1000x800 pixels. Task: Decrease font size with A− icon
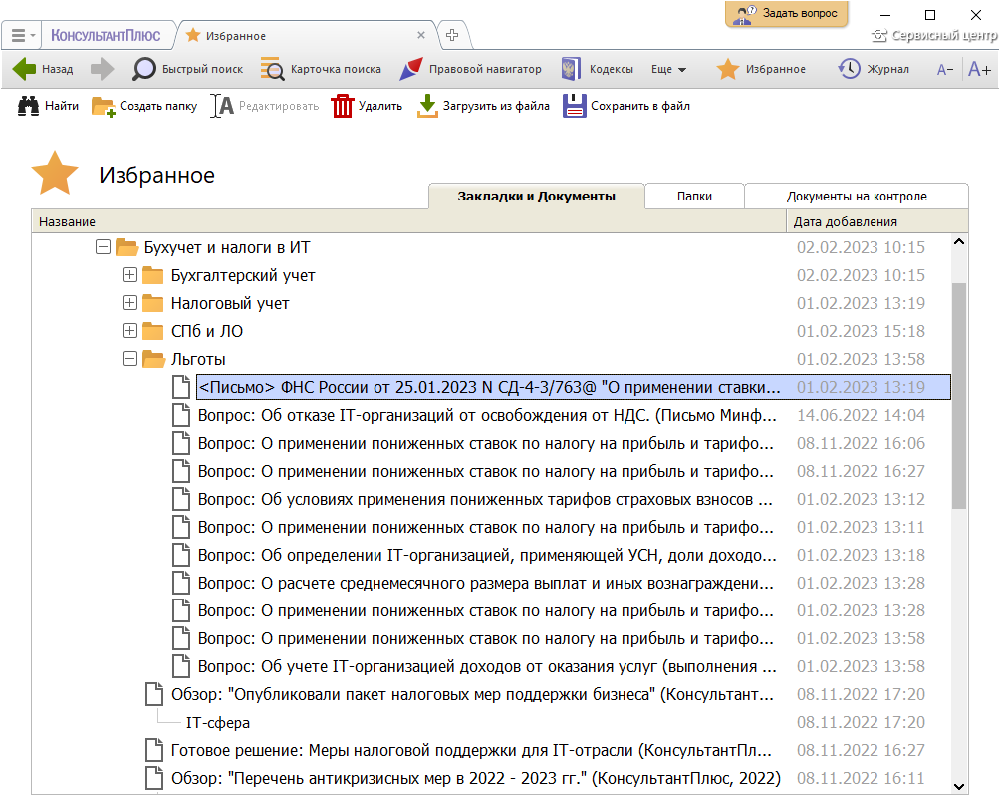[x=945, y=70]
